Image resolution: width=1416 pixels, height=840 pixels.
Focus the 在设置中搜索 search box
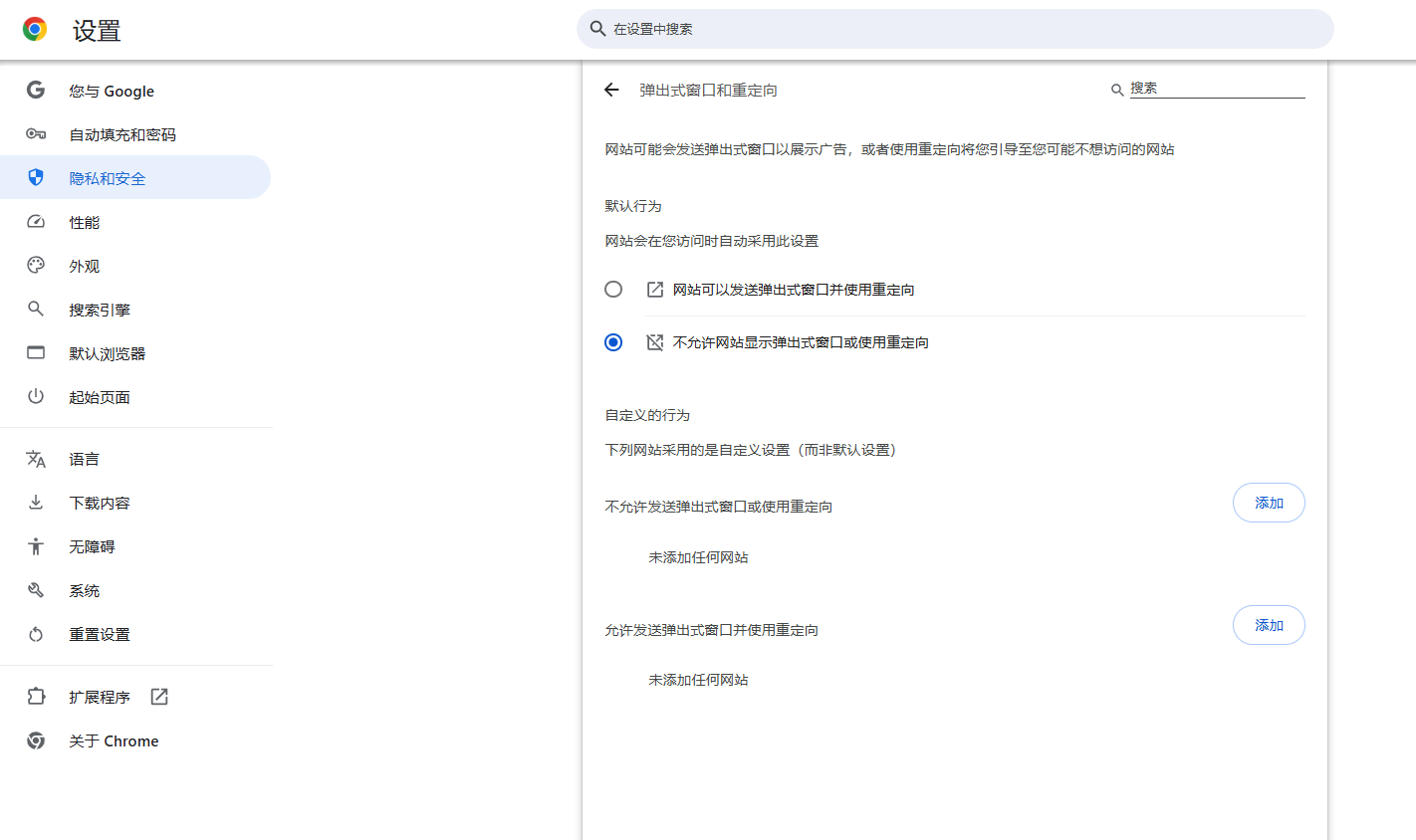[955, 29]
